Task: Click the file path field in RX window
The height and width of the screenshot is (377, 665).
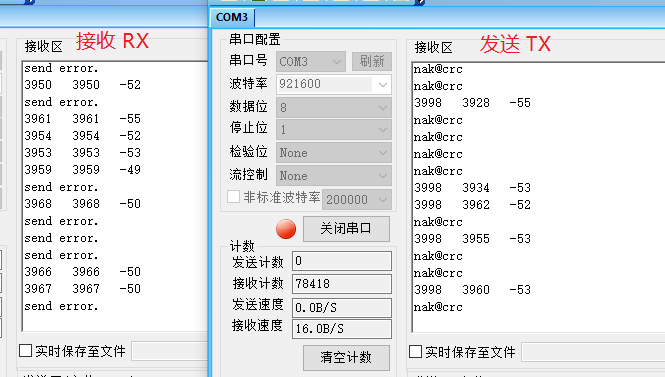Action: pos(170,351)
